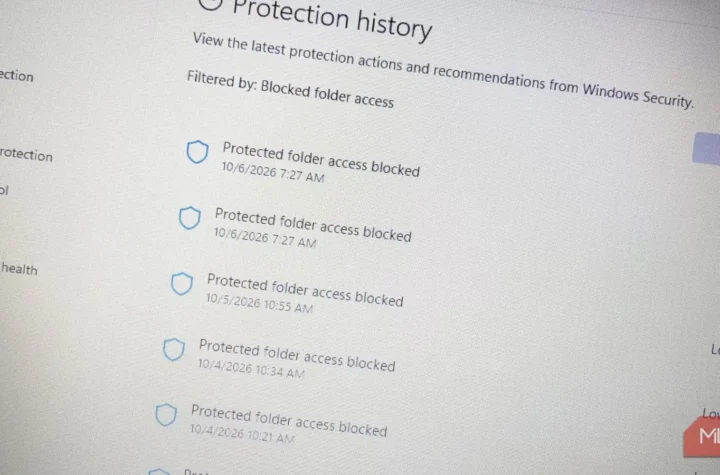Click shield icon of topmost 10/6/2026 7:27 AM entry
The image size is (720, 475).
tap(197, 152)
